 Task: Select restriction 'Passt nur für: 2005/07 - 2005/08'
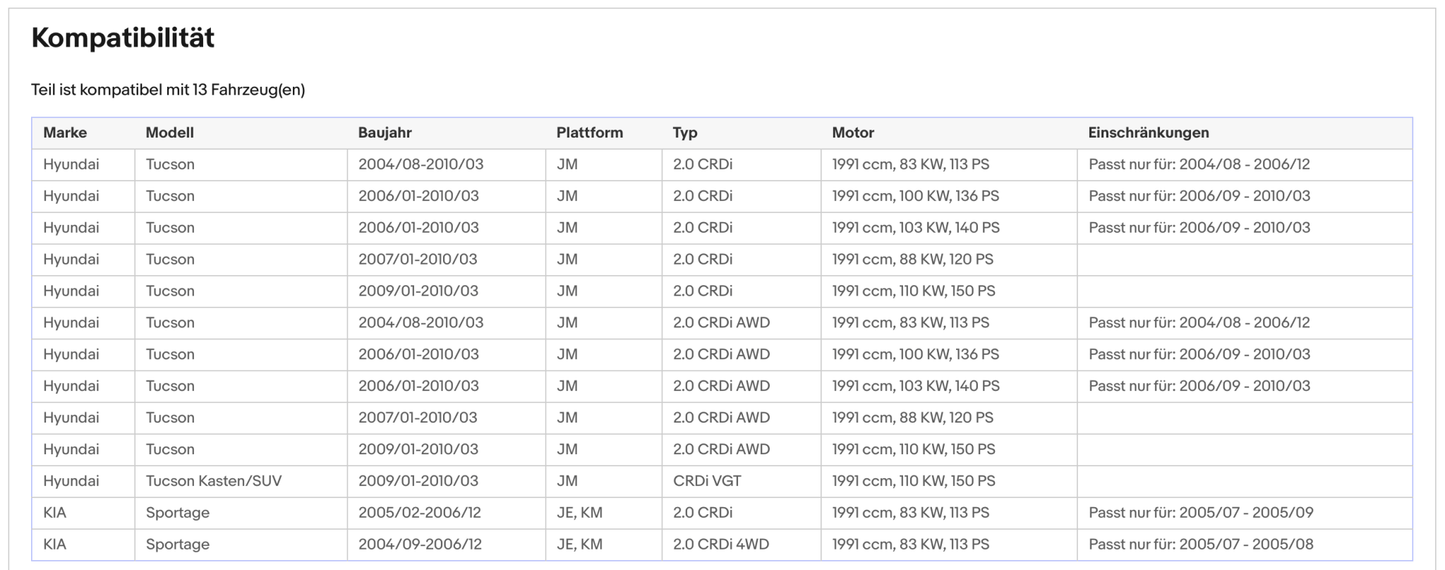click(1200, 545)
